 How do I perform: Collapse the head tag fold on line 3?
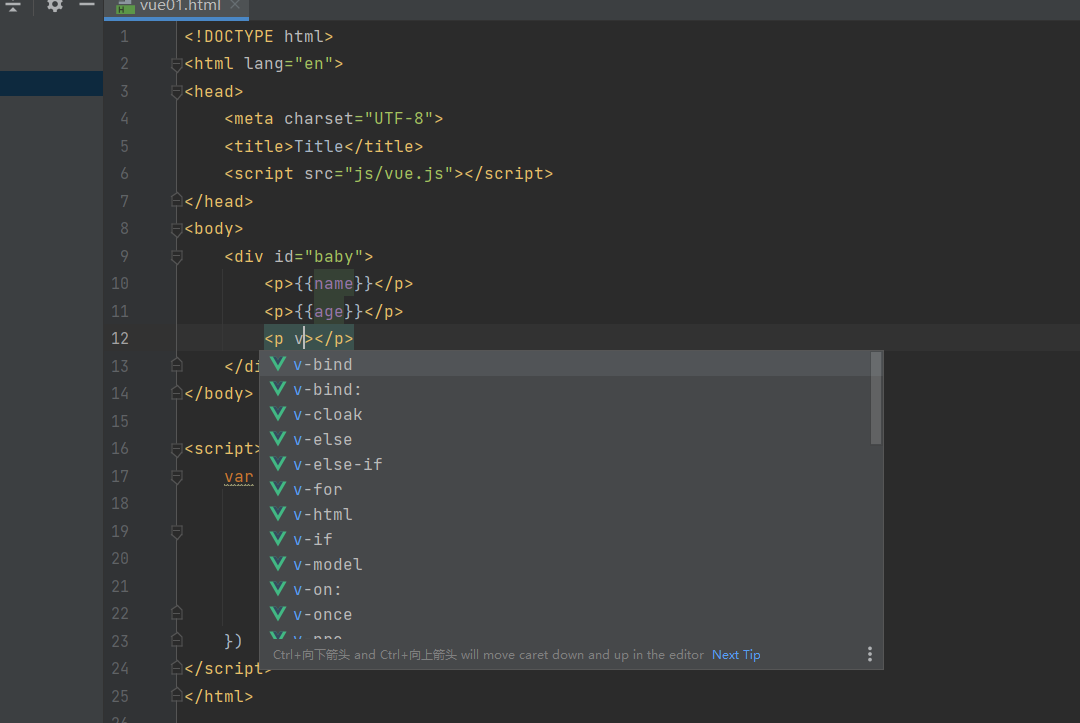pos(176,92)
